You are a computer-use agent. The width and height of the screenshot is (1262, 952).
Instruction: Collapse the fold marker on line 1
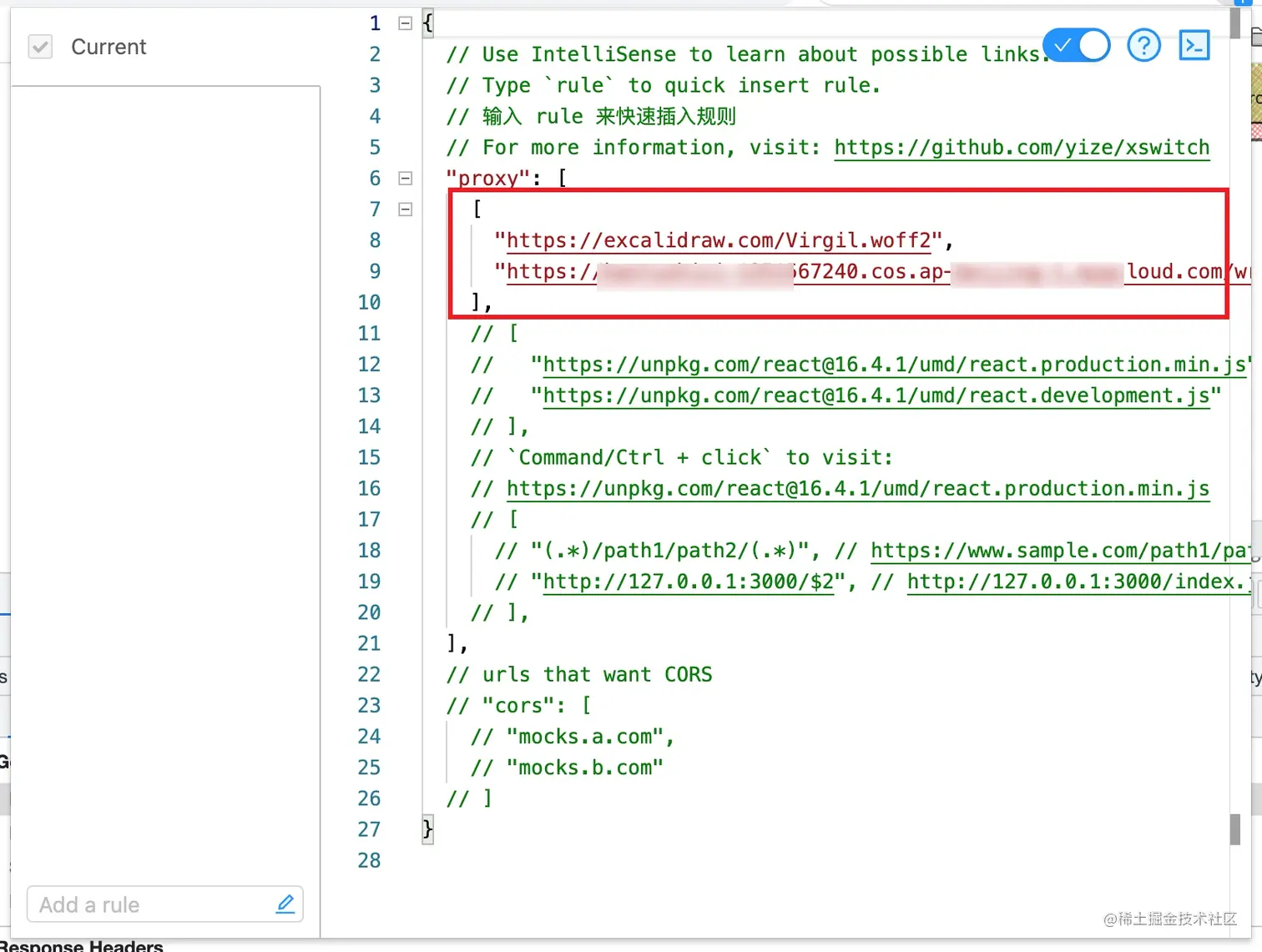pos(406,23)
